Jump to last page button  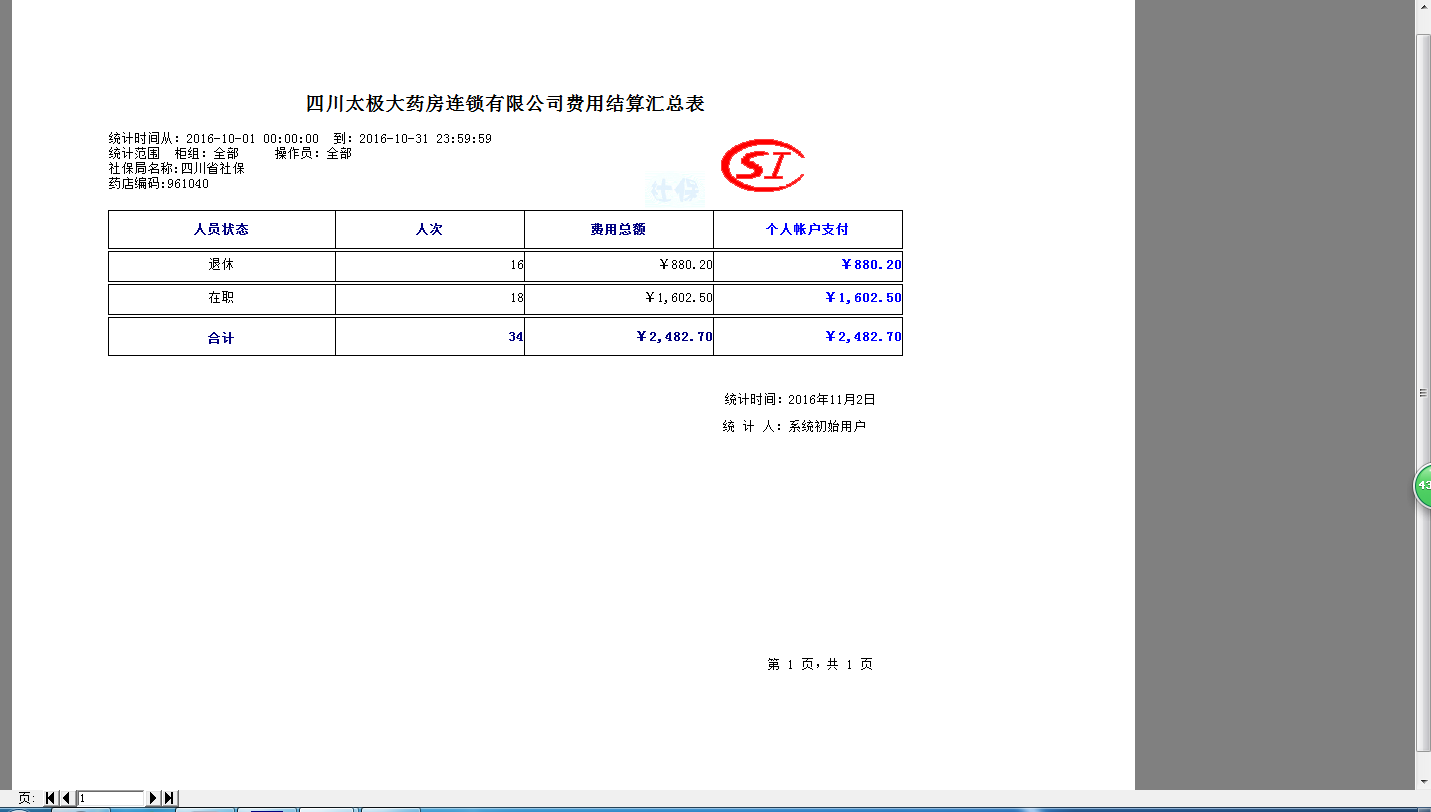point(169,798)
